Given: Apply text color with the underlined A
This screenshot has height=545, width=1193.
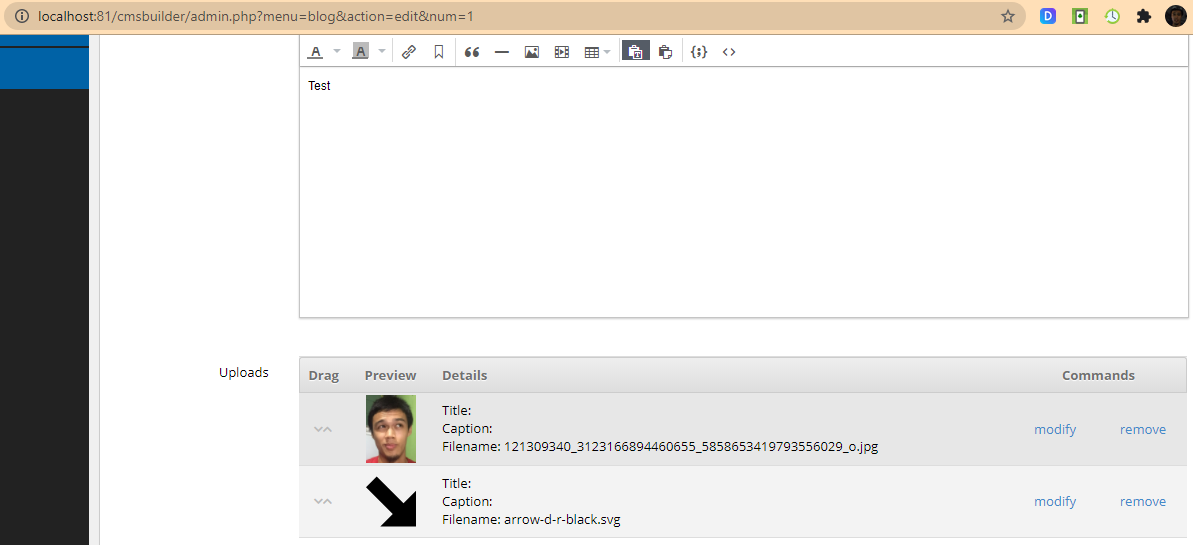Looking at the screenshot, I should coord(315,52).
